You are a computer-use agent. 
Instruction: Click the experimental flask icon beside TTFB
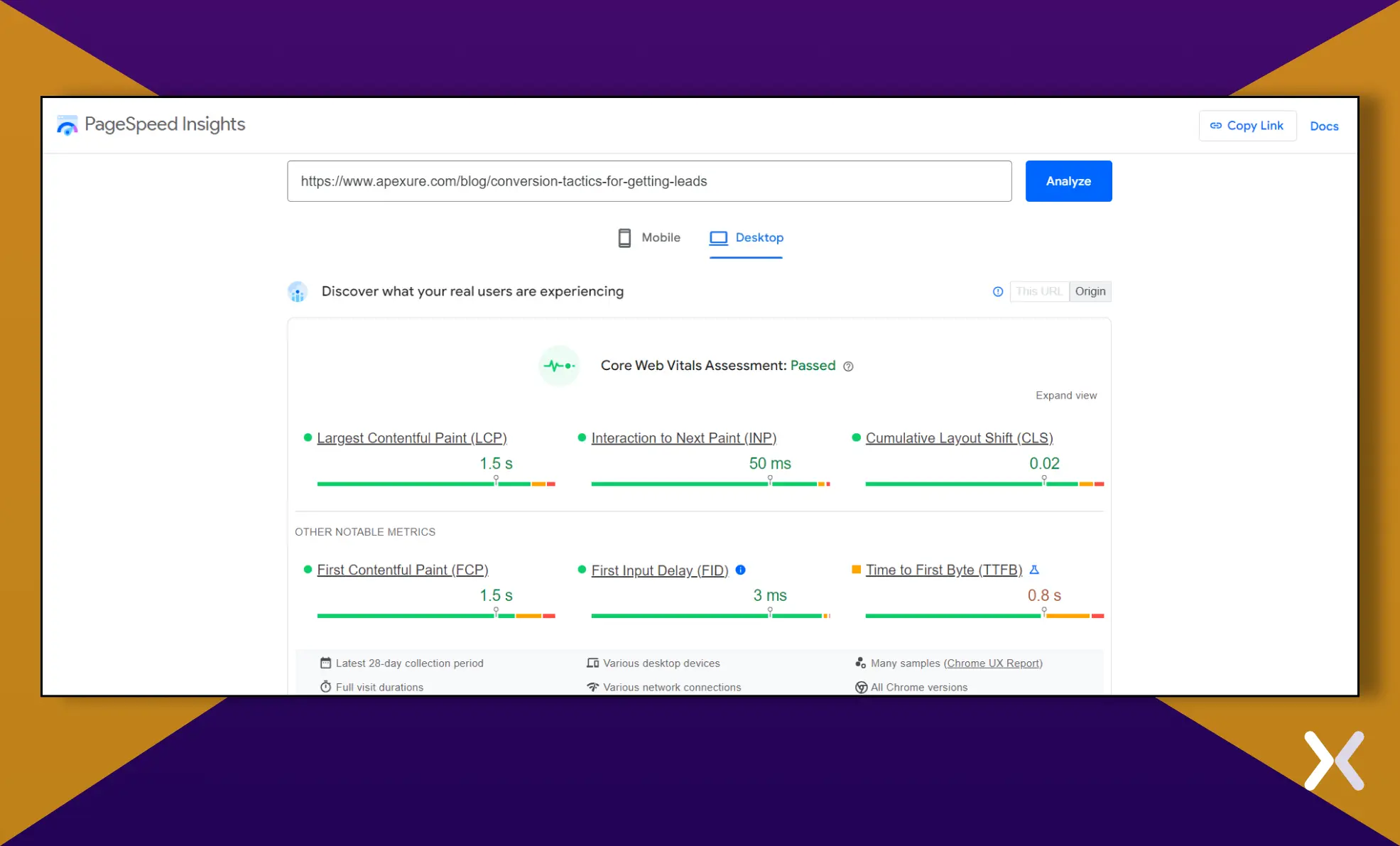coord(1034,570)
